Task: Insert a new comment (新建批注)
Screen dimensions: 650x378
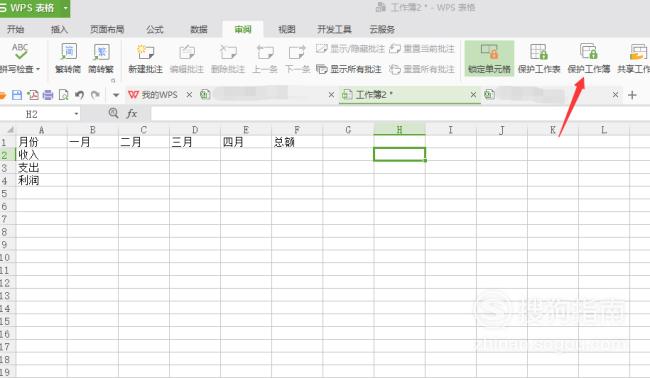Action: coord(145,58)
